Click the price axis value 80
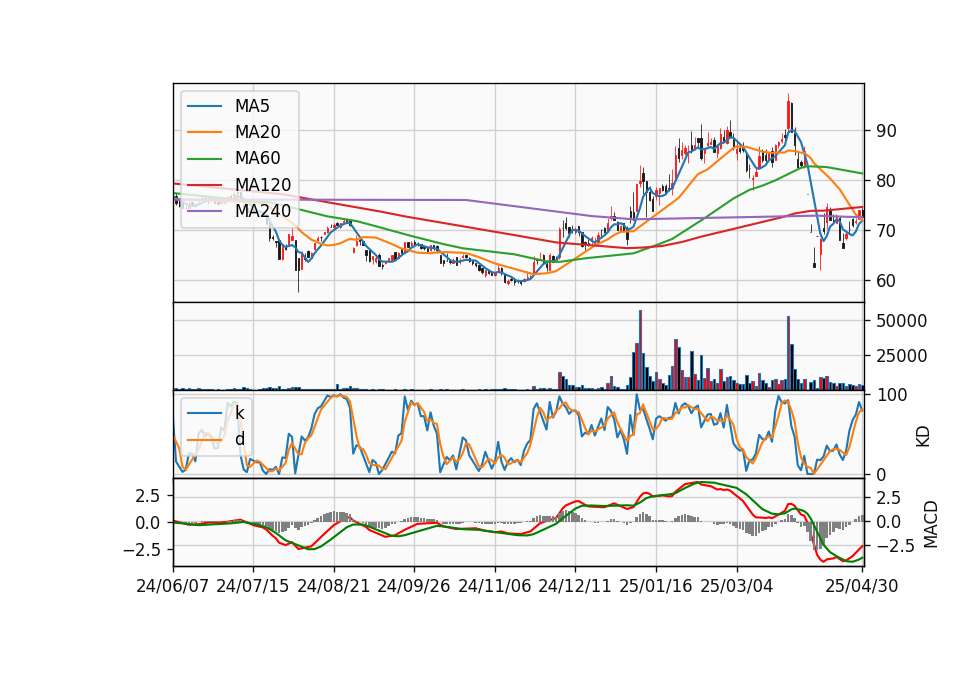The height and width of the screenshot is (690, 960). (887, 181)
